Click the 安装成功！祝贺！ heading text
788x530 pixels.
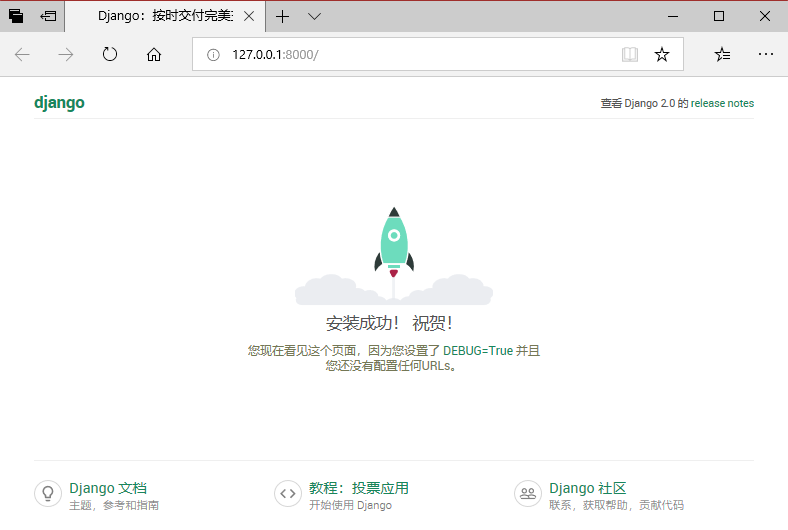coord(389,323)
